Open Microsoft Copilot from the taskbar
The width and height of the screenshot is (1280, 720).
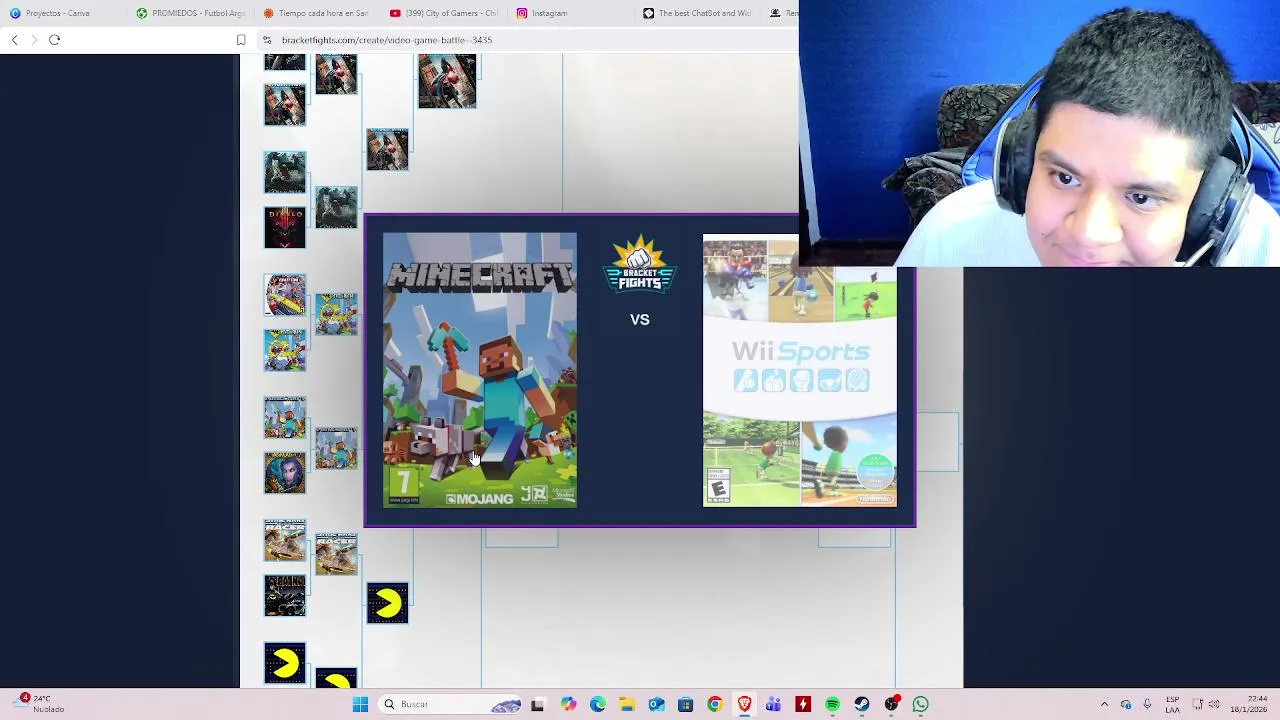pos(567,704)
